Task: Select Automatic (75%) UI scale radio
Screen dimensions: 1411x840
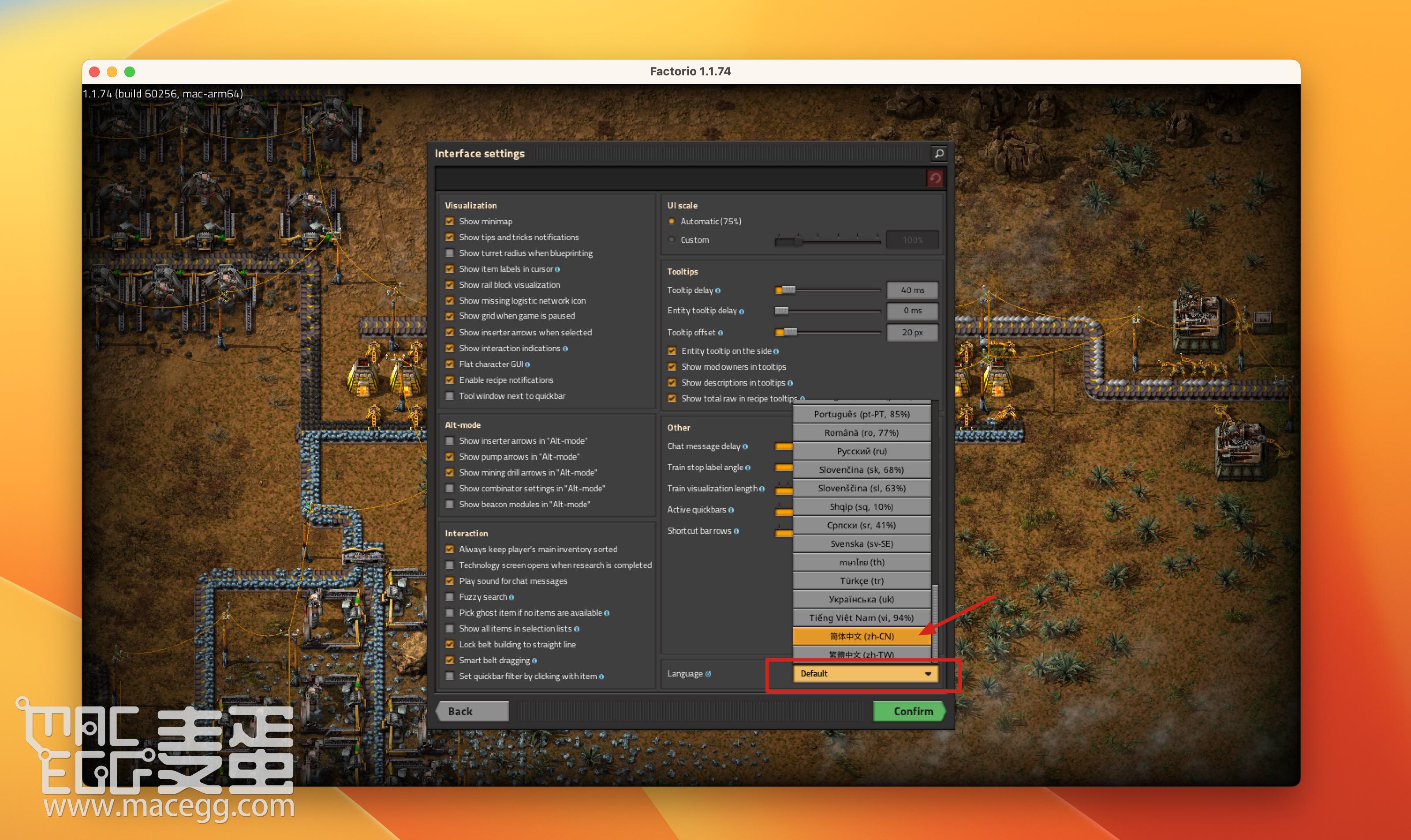Action: (x=672, y=221)
